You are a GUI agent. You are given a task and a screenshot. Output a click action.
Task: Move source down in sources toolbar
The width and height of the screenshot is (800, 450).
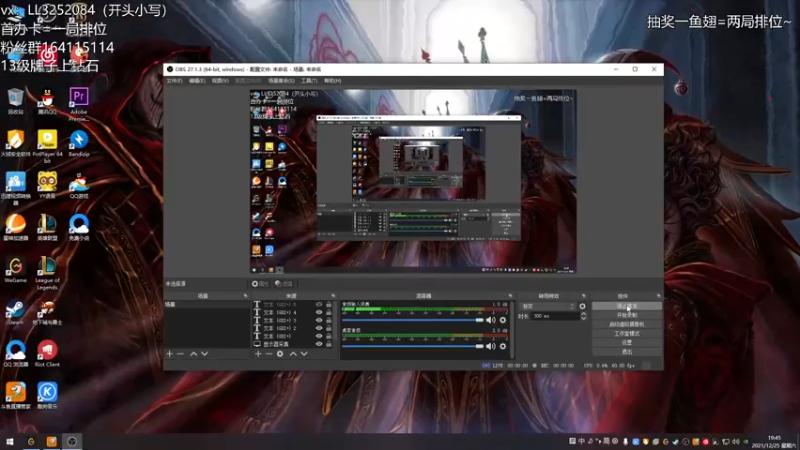pyautogui.click(x=304, y=354)
